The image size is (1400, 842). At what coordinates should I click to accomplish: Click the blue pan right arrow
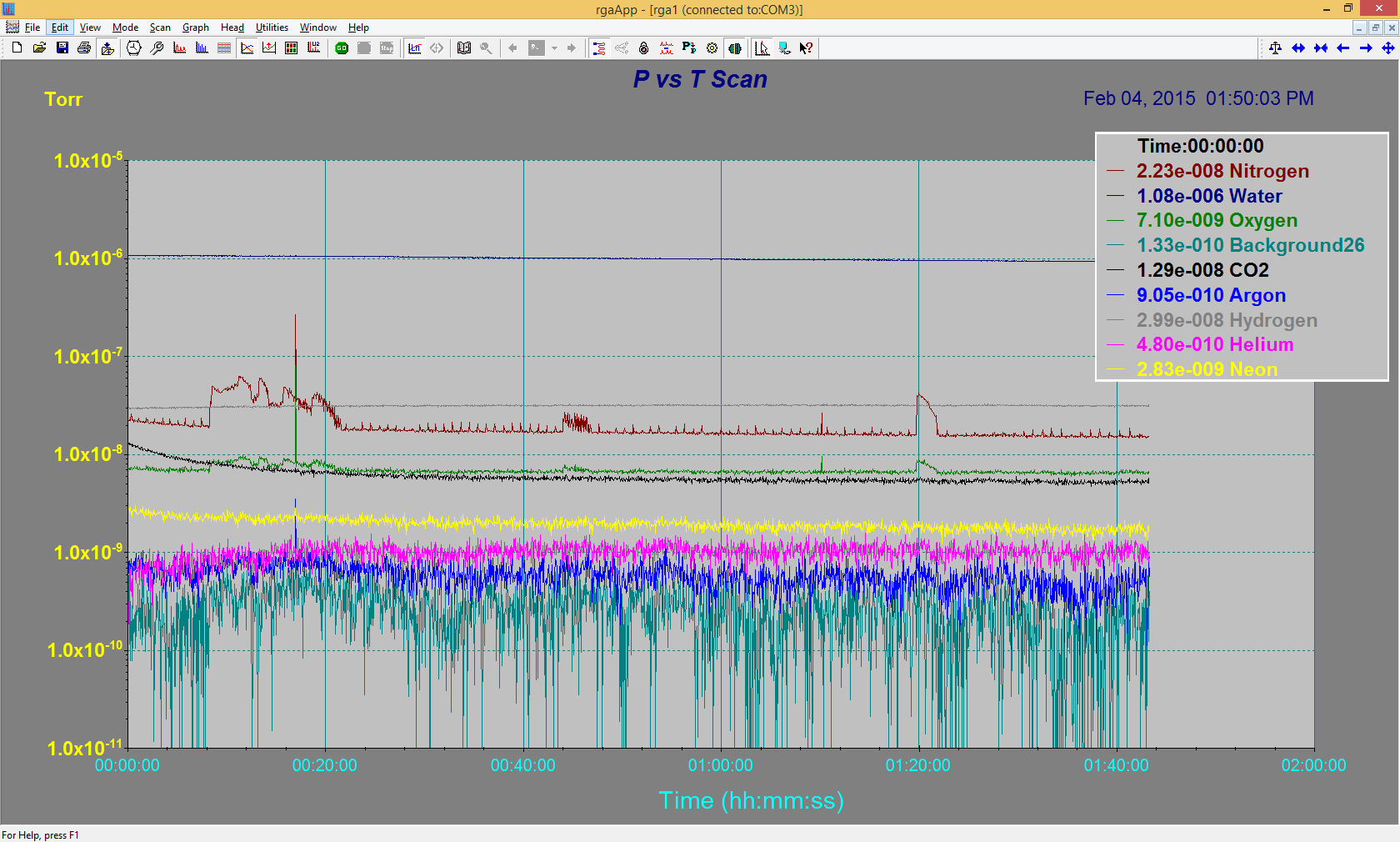[x=1366, y=48]
